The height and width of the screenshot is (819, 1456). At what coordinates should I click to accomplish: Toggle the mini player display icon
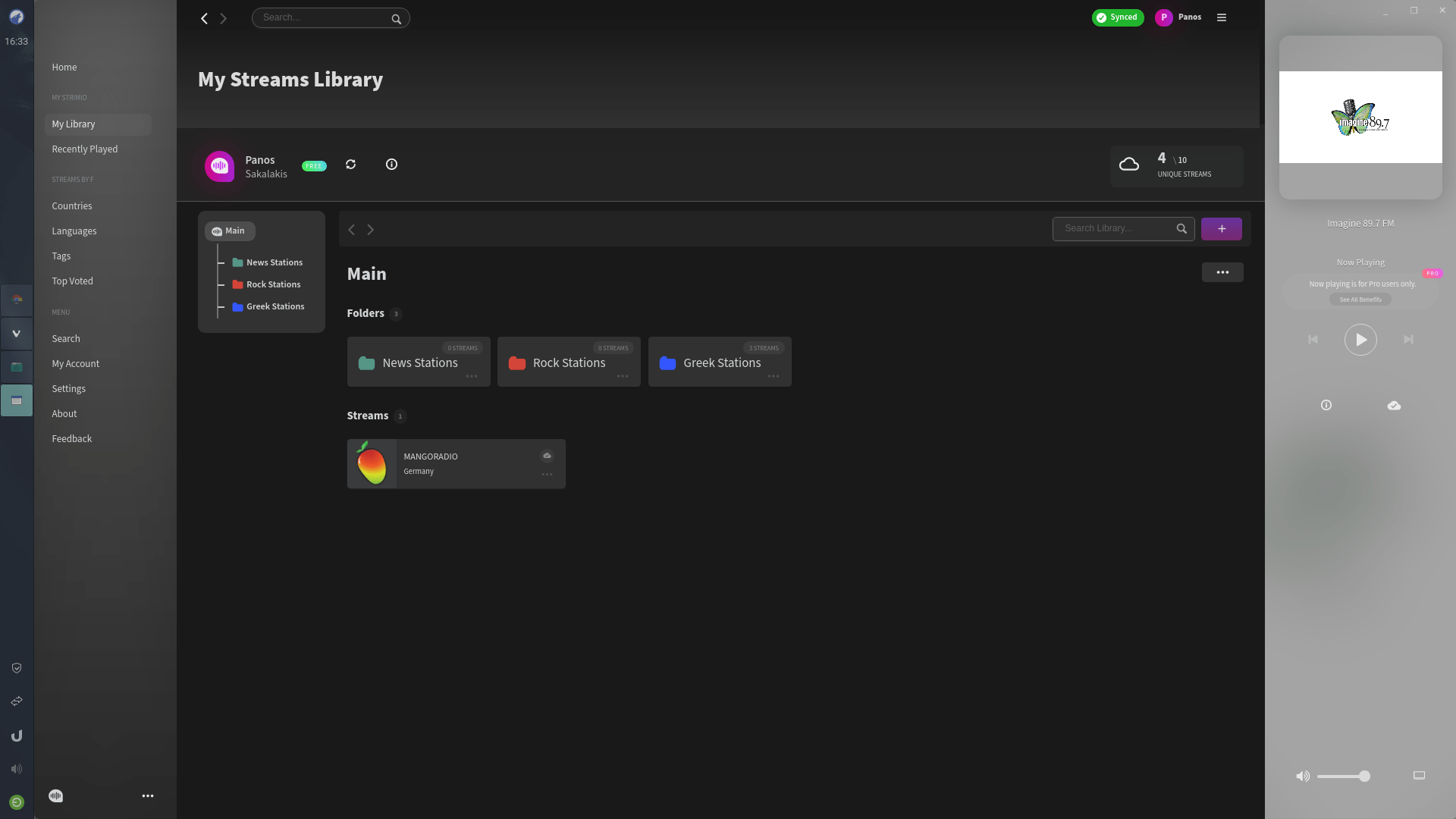click(1419, 776)
